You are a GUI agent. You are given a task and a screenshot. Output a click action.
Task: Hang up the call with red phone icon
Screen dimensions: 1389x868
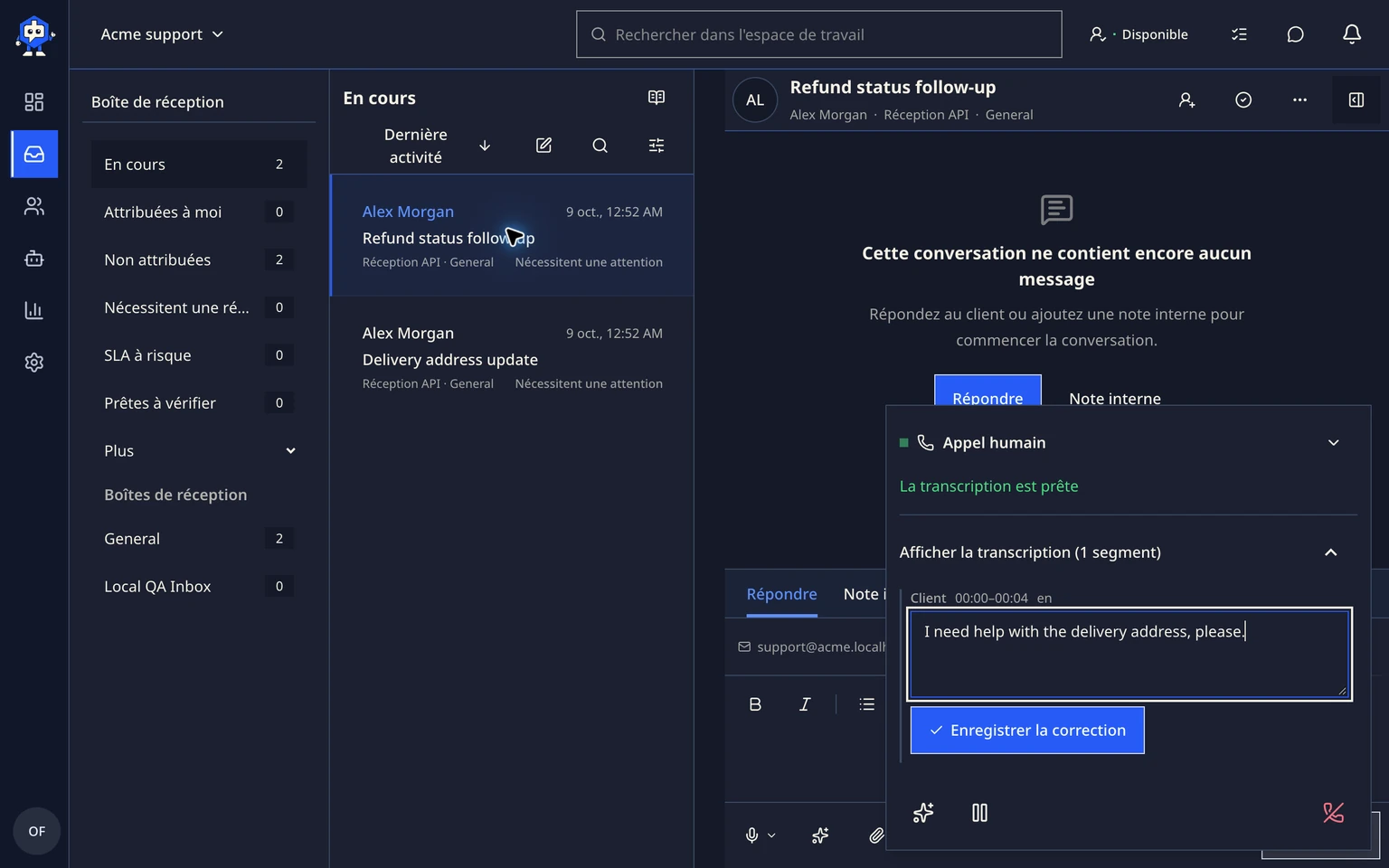1333,813
